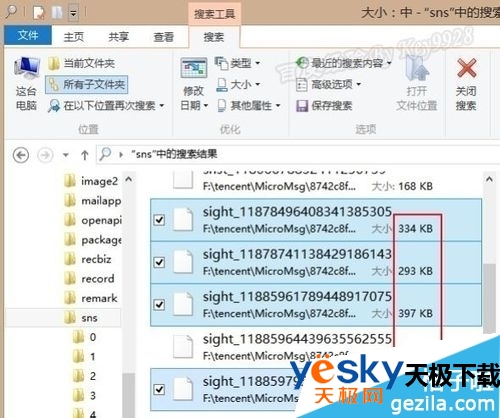Select 当前文件夹 current folder search scope
The height and width of the screenshot is (418, 500).
(x=81, y=63)
